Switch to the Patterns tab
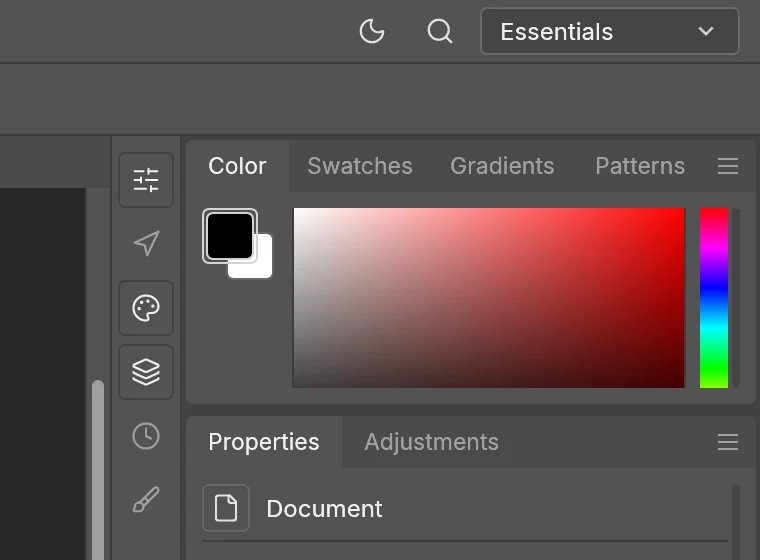This screenshot has height=560, width=760. click(x=640, y=166)
